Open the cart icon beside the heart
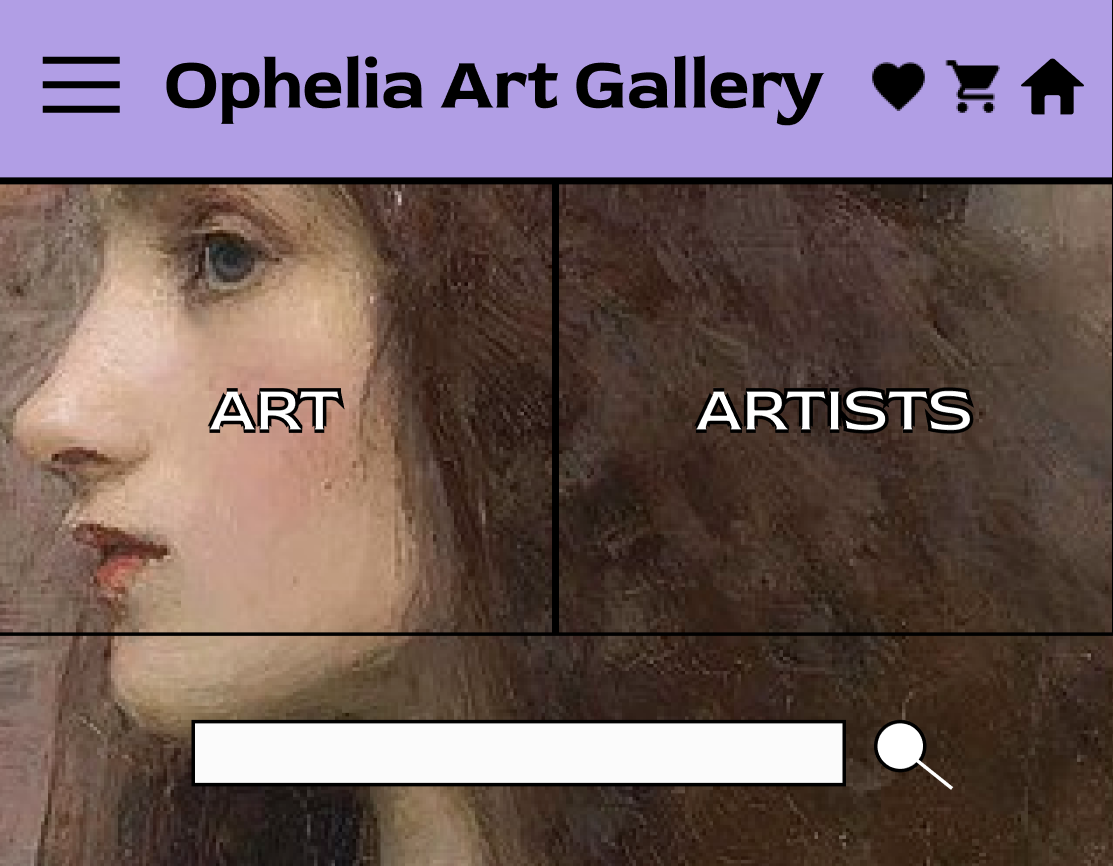1113x866 pixels. [x=972, y=86]
